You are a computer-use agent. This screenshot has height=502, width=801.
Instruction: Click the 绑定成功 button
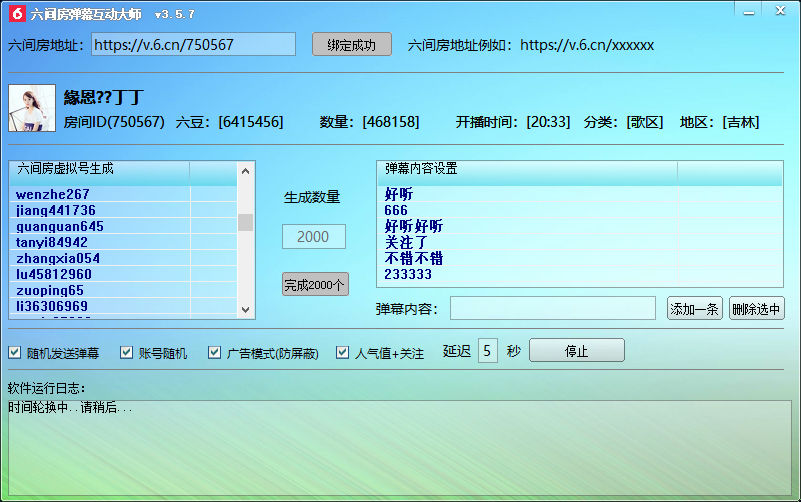pos(352,44)
